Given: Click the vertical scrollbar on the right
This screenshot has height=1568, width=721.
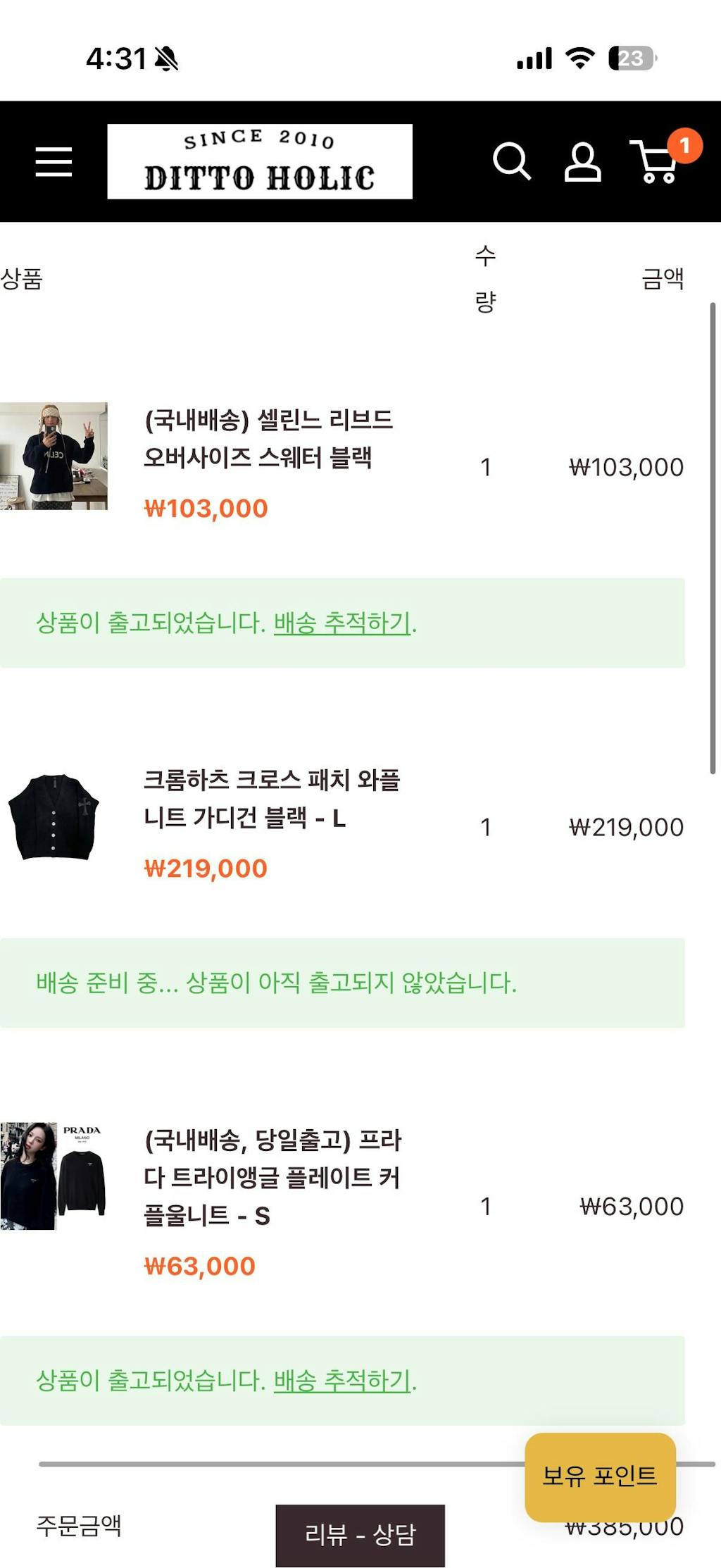Looking at the screenshot, I should [713, 539].
